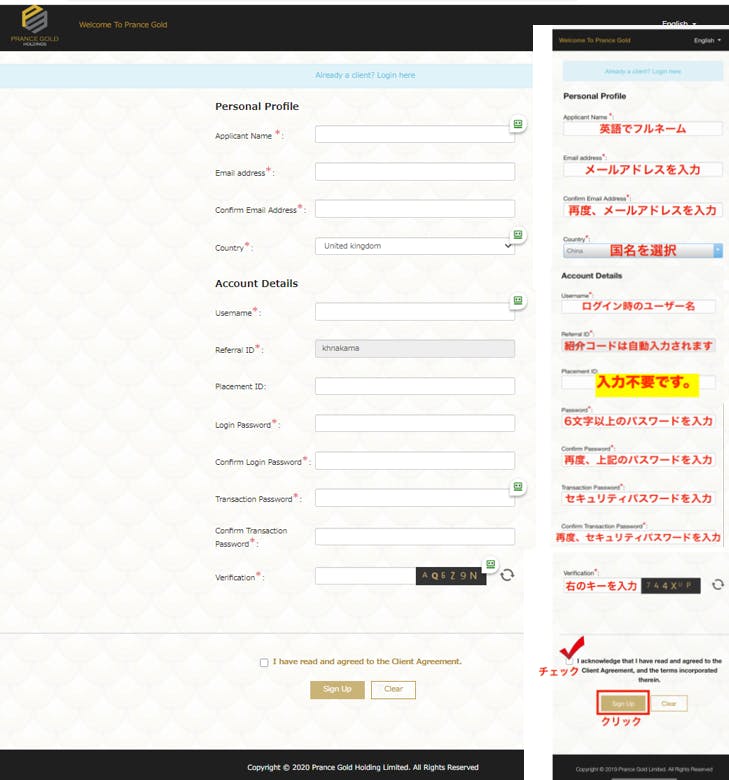The image size is (729, 780).
Task: Click the Clear button in the guide panel
Action: point(669,703)
